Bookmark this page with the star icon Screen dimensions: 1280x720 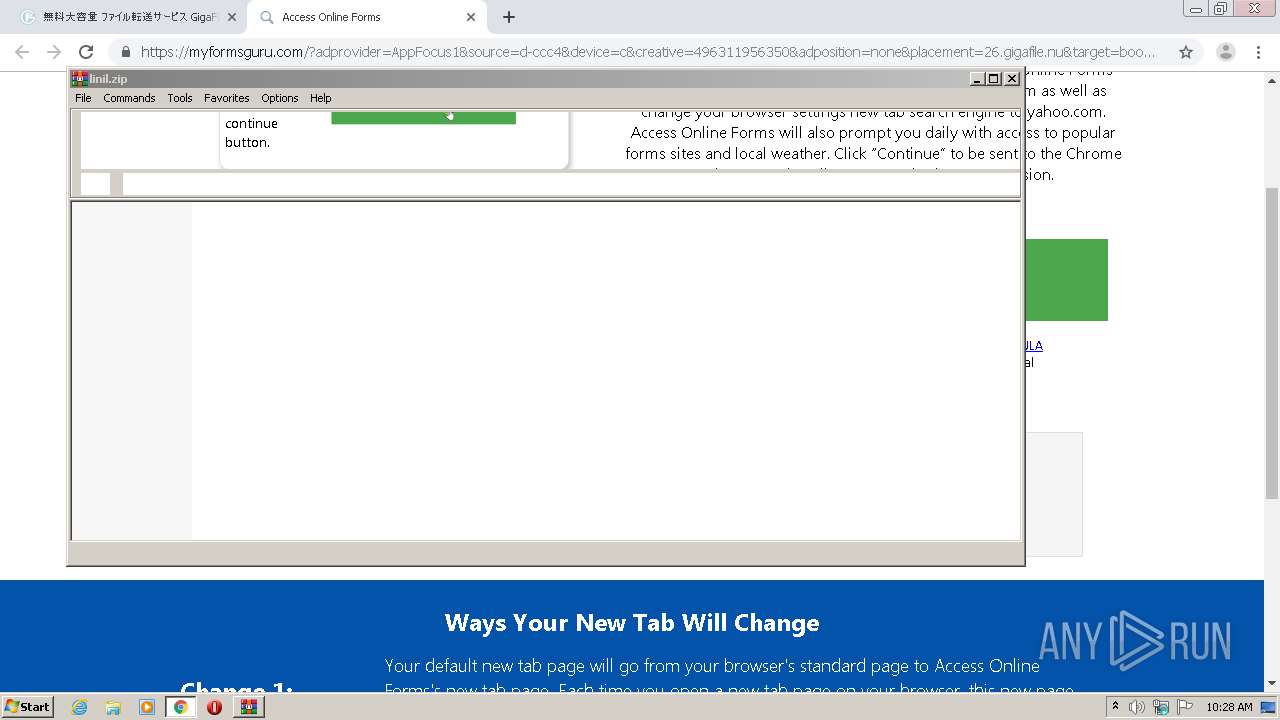tap(1186, 52)
